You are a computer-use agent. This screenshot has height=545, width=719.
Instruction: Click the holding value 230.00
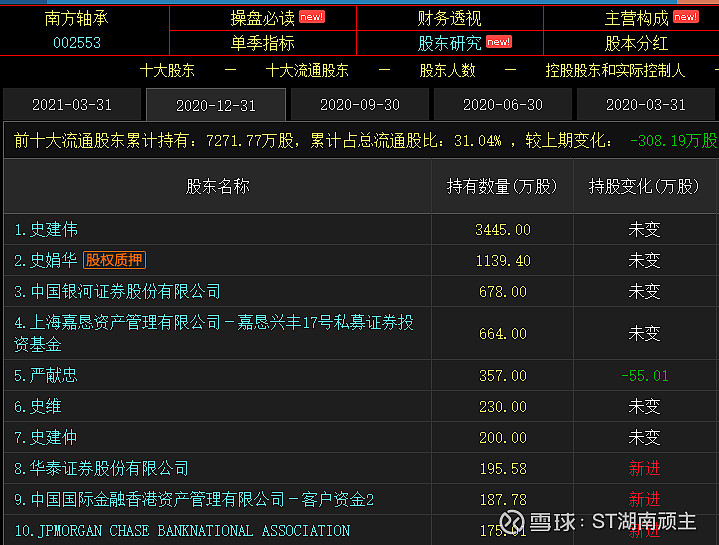pyautogui.click(x=503, y=407)
